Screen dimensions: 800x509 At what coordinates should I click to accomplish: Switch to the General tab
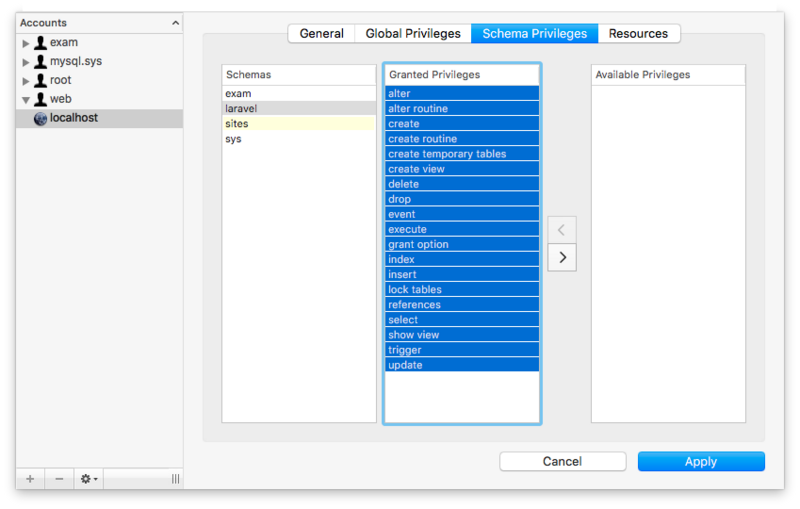[x=321, y=34]
